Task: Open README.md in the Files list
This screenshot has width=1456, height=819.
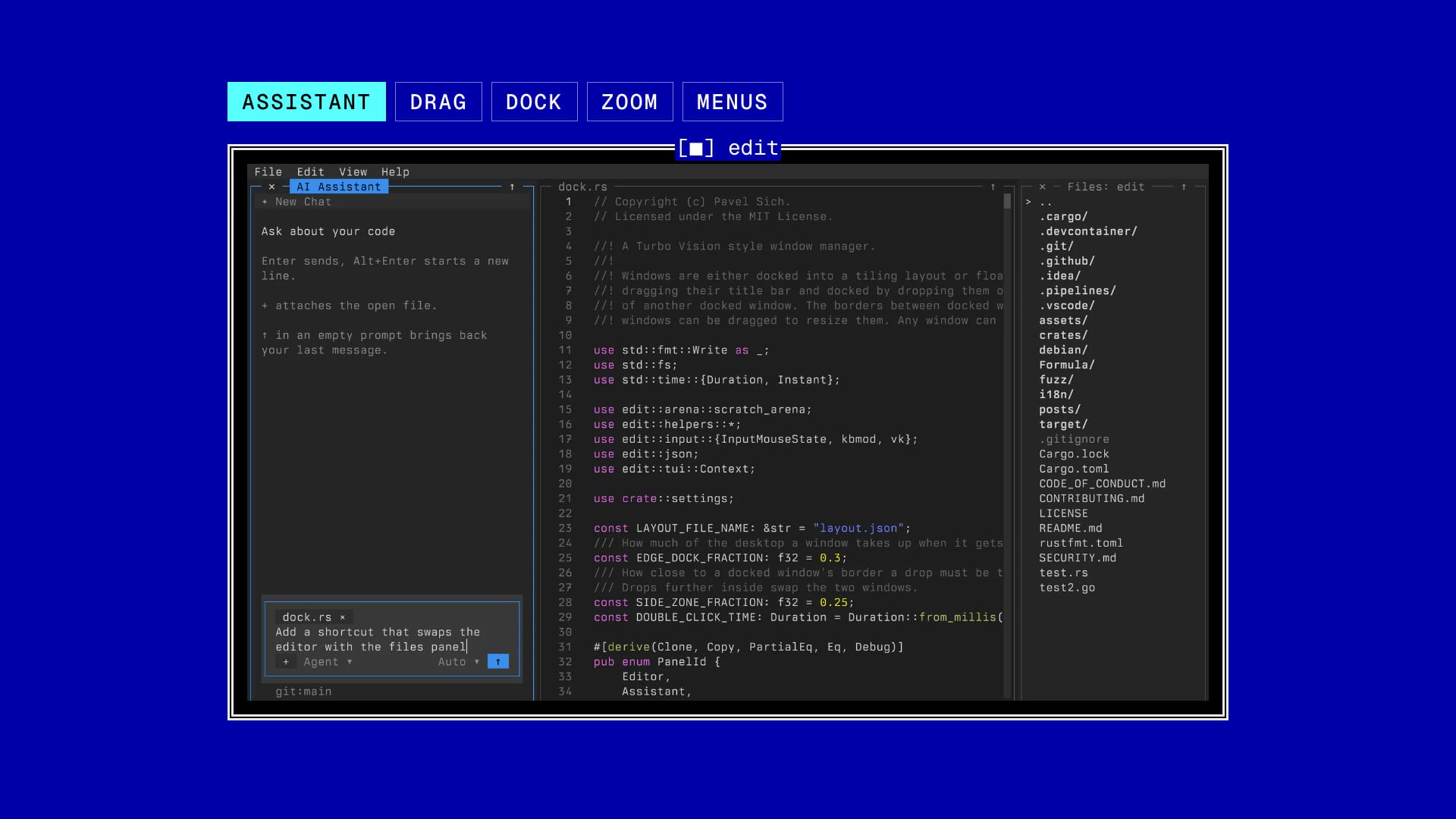Action: [1071, 529]
